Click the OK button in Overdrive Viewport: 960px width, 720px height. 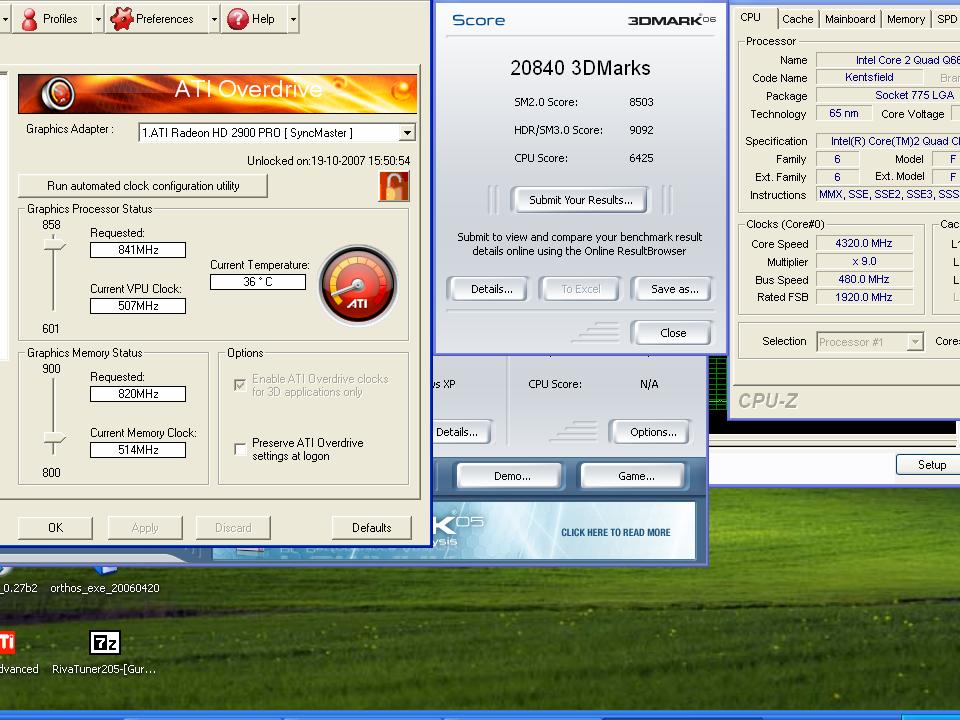tap(55, 528)
